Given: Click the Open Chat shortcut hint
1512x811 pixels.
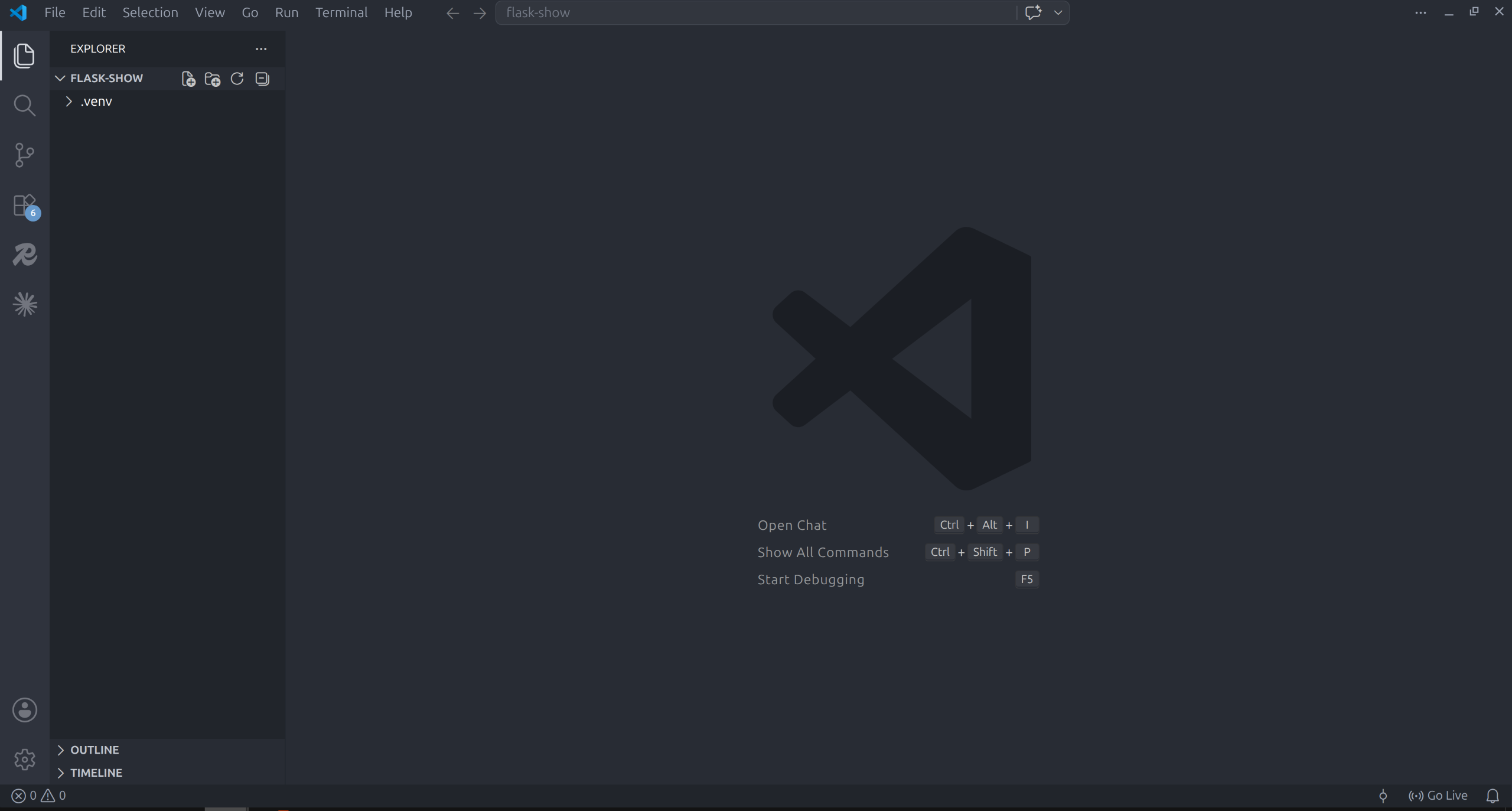Looking at the screenshot, I should (792, 525).
